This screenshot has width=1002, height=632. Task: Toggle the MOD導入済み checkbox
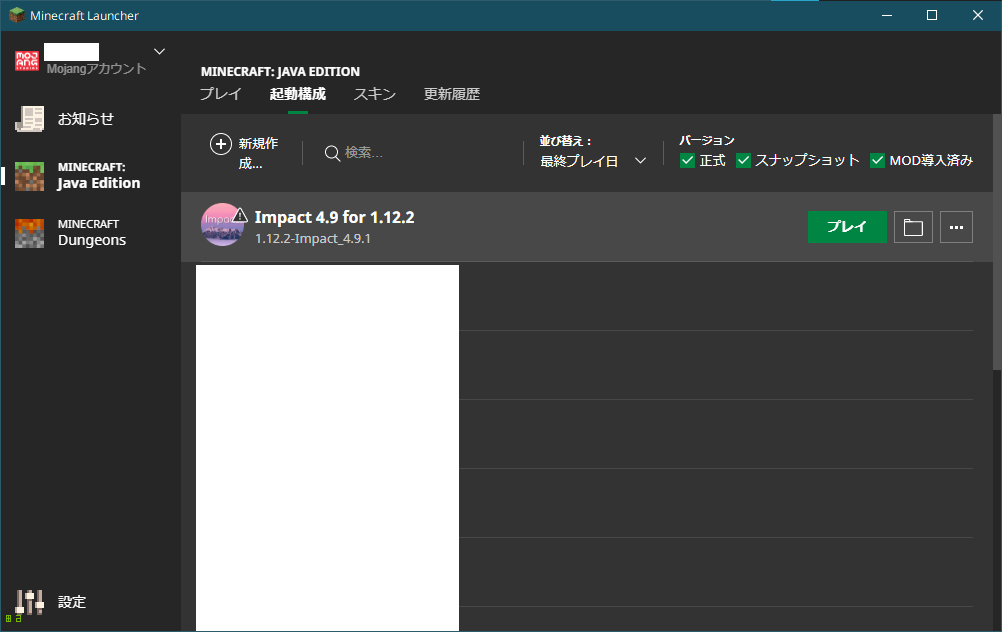pos(878,160)
